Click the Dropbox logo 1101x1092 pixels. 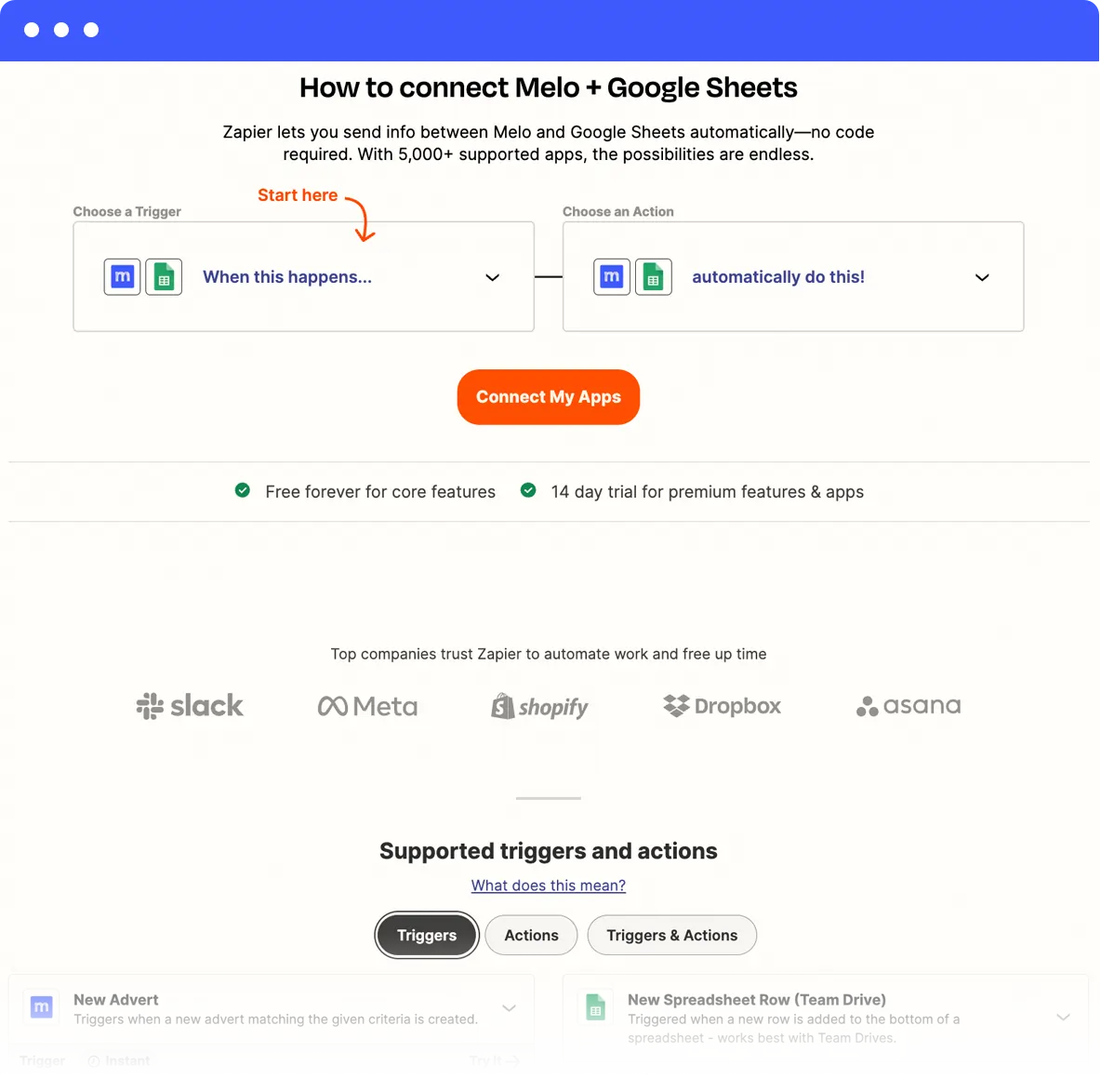[x=722, y=705]
